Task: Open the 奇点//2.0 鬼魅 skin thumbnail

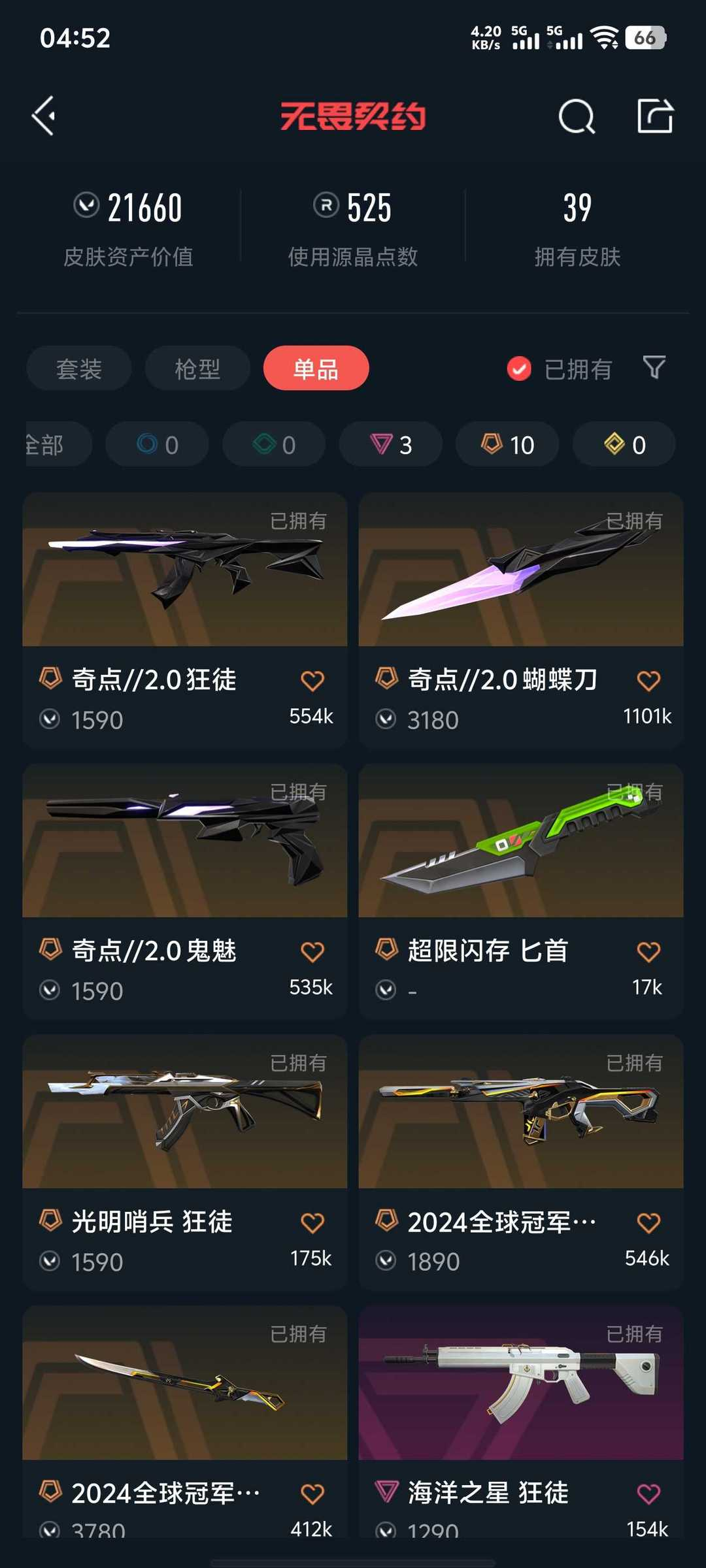Action: tap(185, 841)
